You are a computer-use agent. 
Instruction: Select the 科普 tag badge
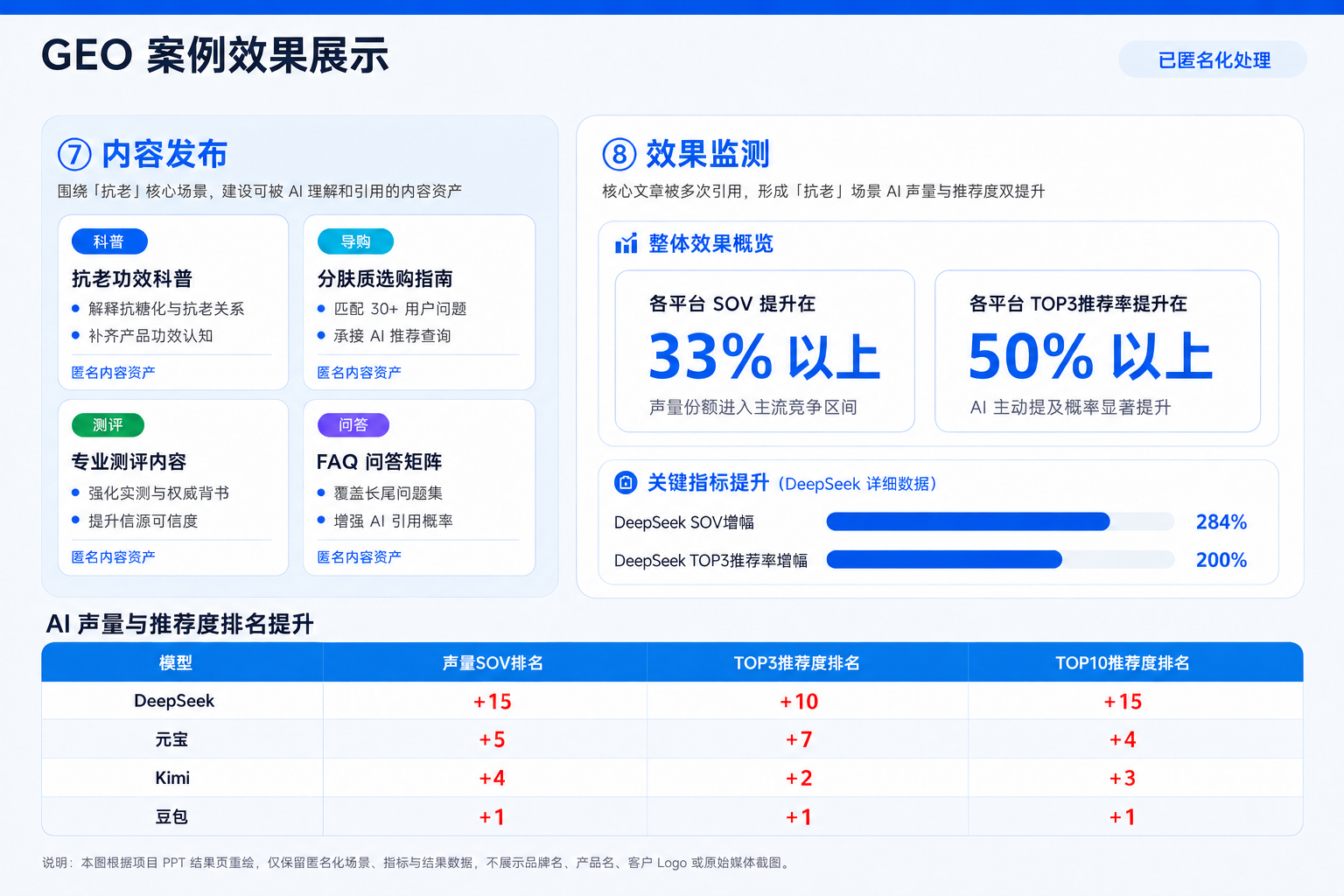pos(109,241)
